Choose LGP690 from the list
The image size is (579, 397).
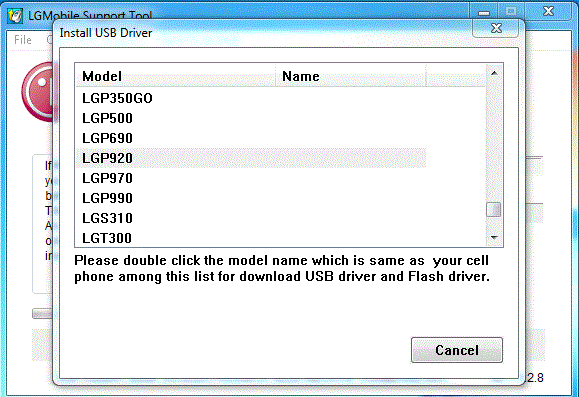point(251,138)
